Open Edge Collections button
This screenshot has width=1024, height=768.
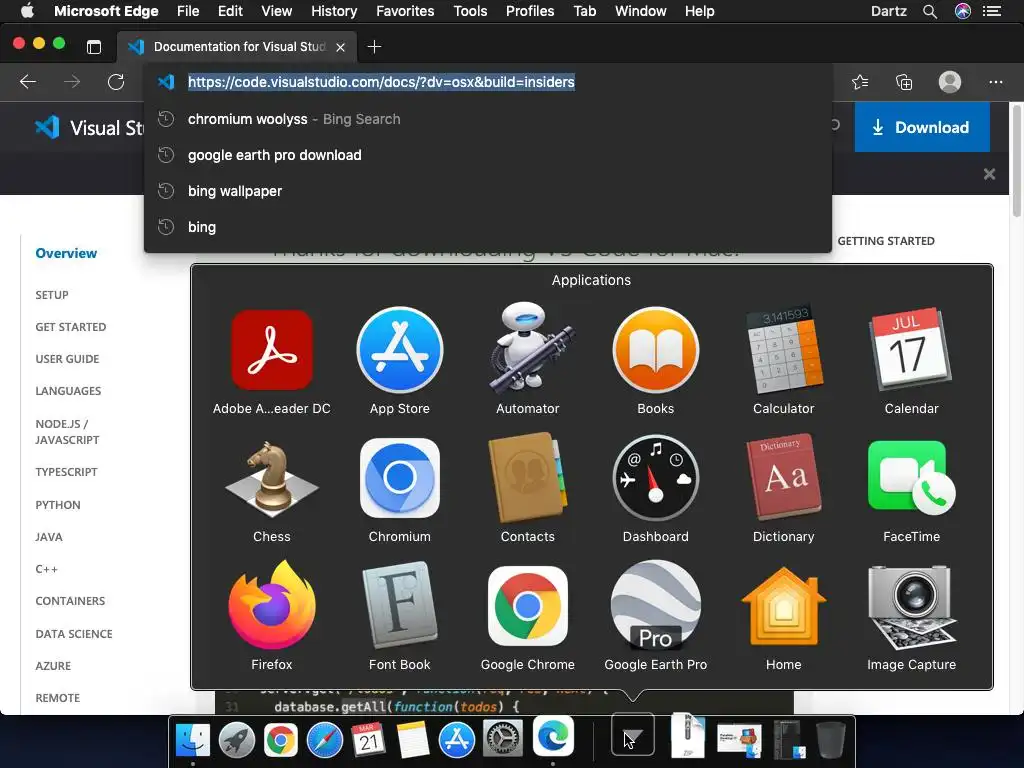(904, 82)
